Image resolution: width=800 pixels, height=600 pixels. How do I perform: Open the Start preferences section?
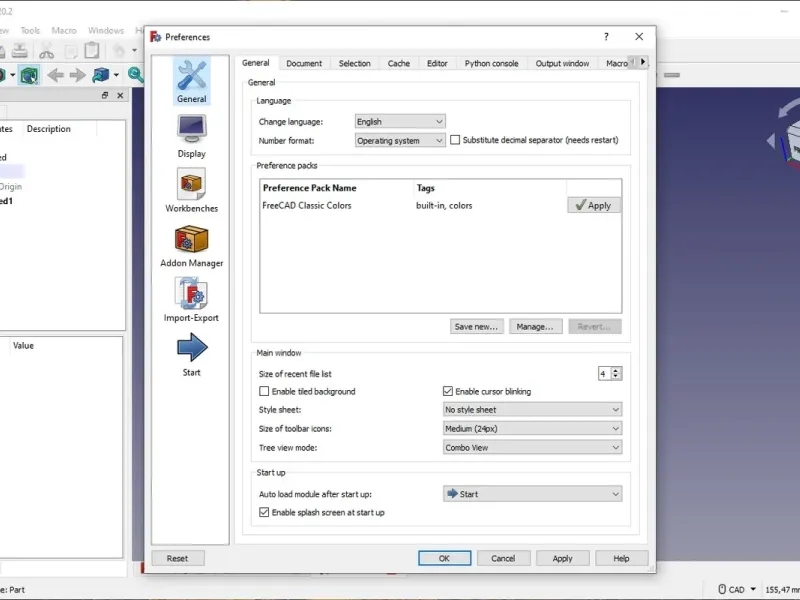pyautogui.click(x=192, y=355)
